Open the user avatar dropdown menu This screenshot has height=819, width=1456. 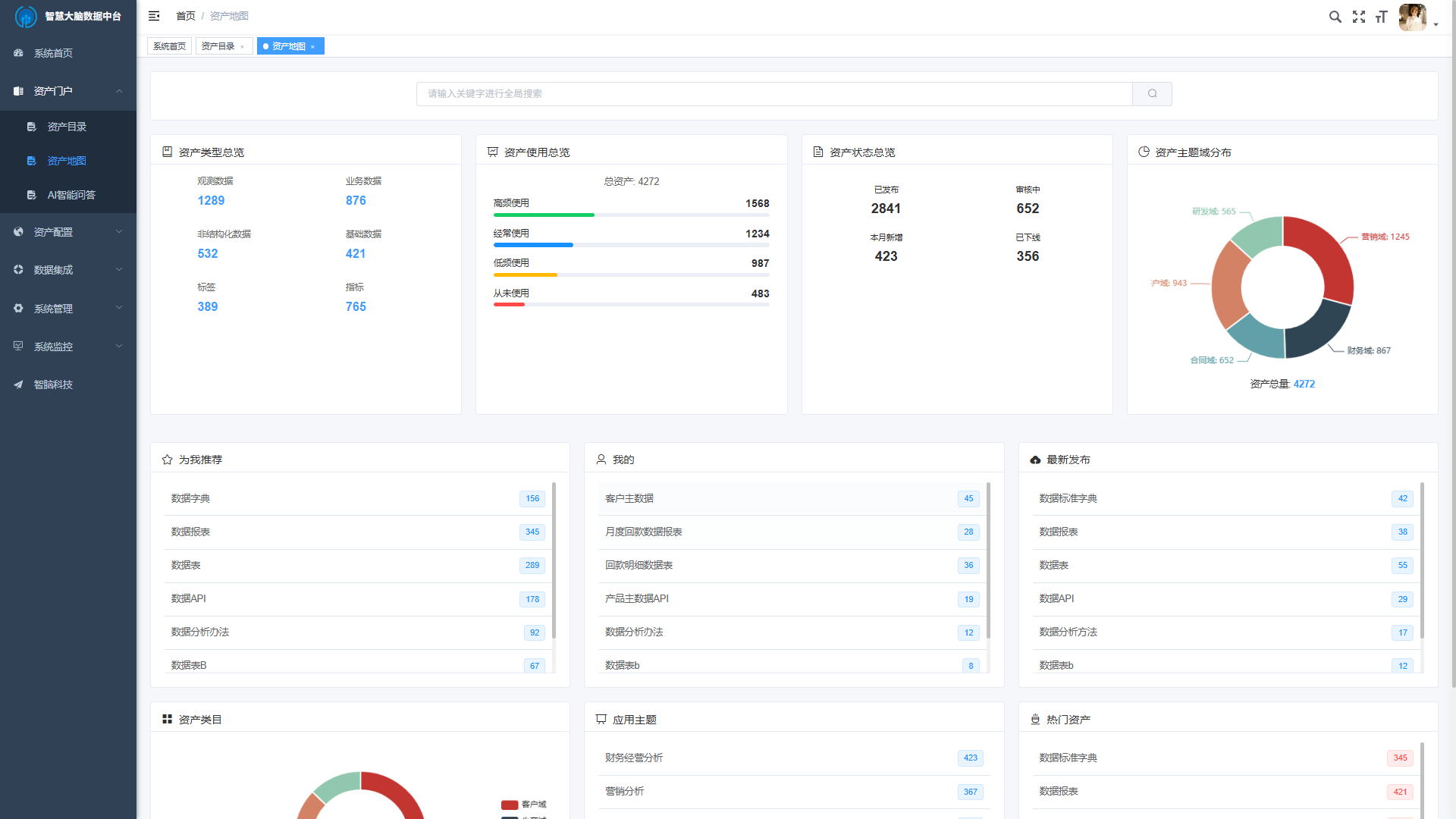pos(1417,17)
